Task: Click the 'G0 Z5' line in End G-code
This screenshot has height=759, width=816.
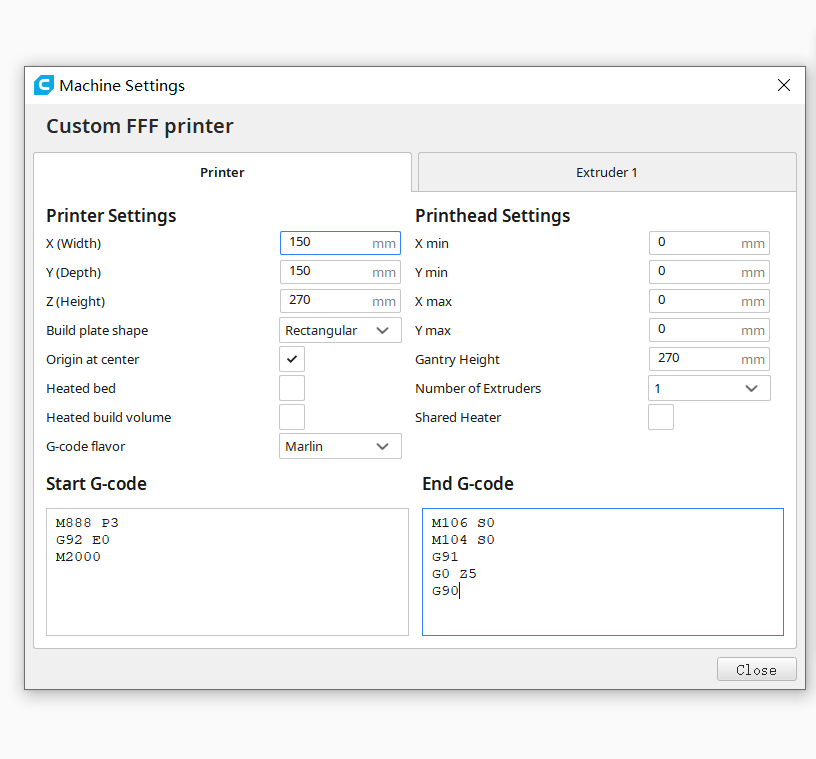Action: (454, 574)
